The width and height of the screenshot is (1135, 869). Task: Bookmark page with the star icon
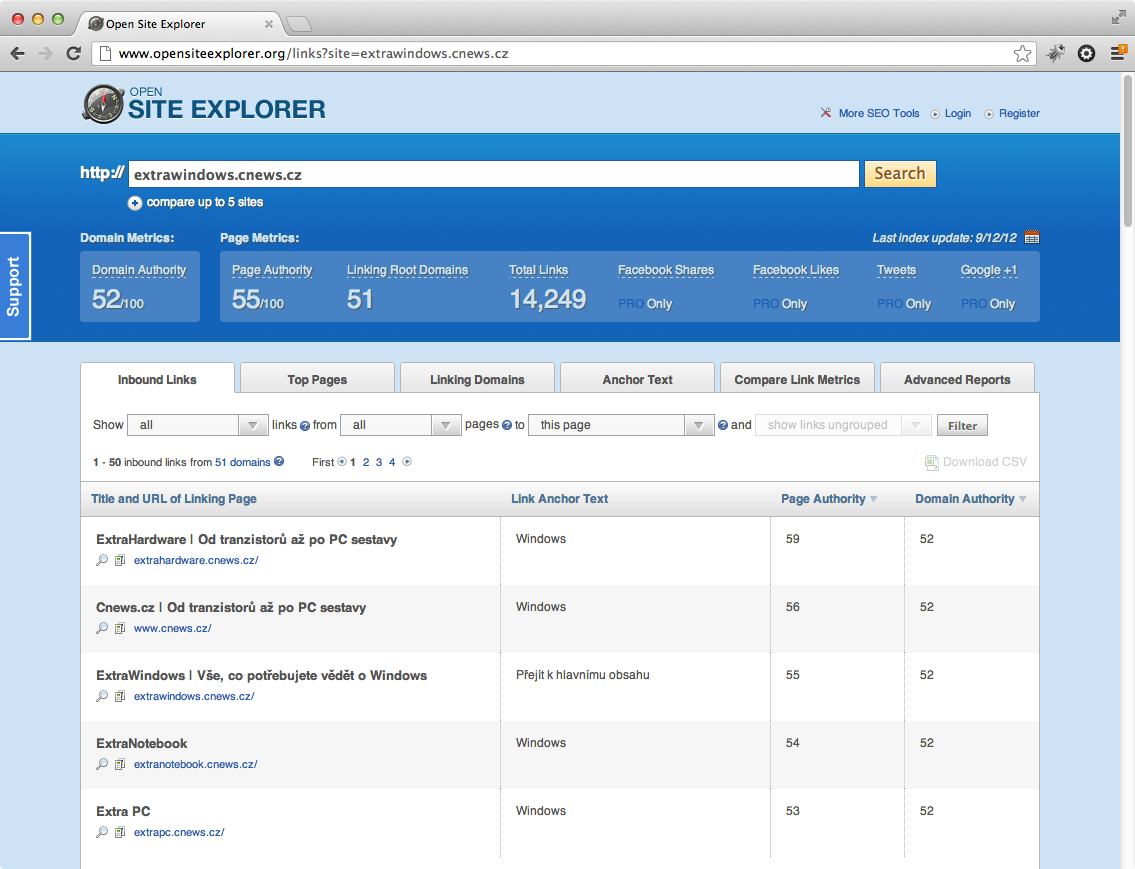pos(1022,54)
